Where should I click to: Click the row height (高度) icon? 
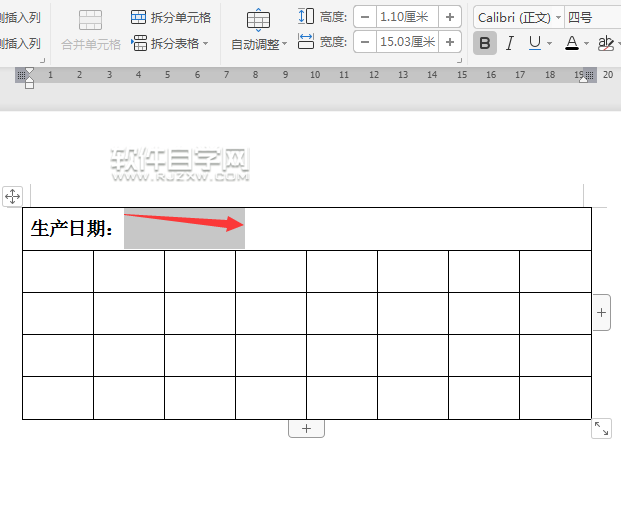pyautogui.click(x=306, y=17)
